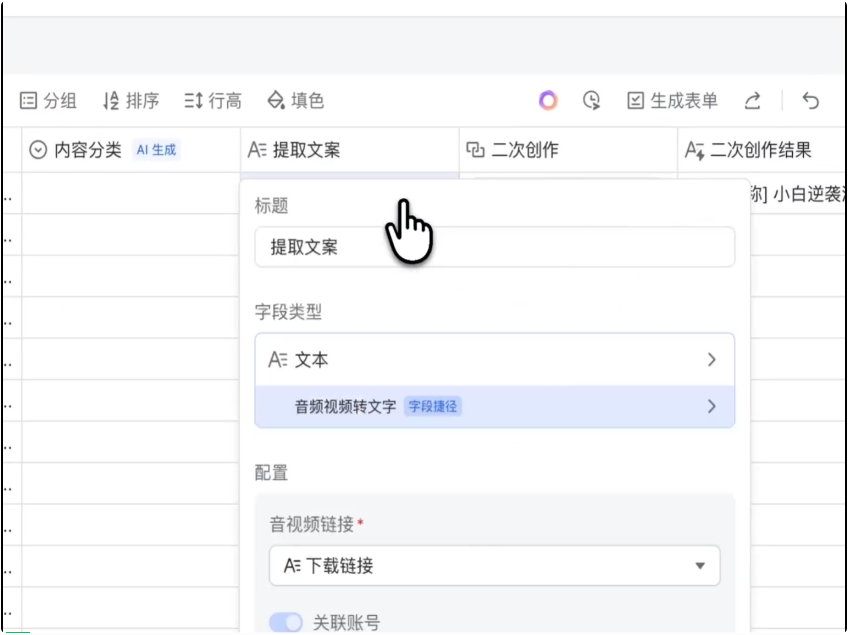
Task: Click the purple AI ring icon
Action: click(x=547, y=101)
